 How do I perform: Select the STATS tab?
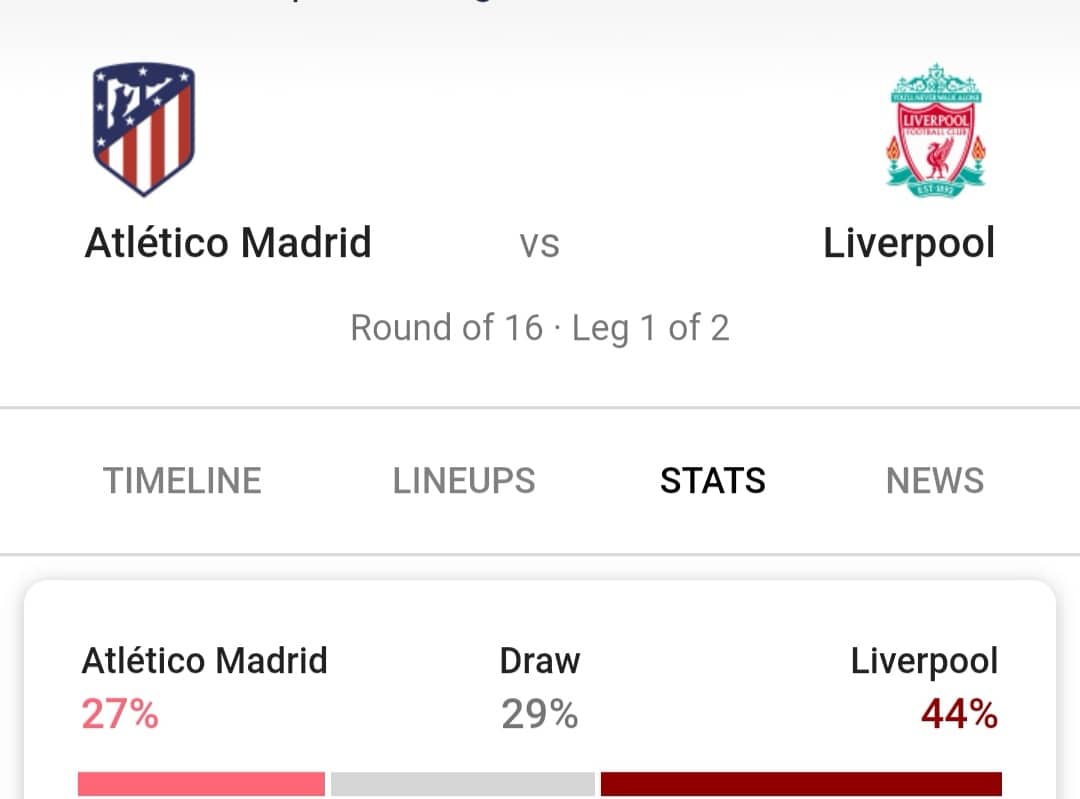click(713, 481)
